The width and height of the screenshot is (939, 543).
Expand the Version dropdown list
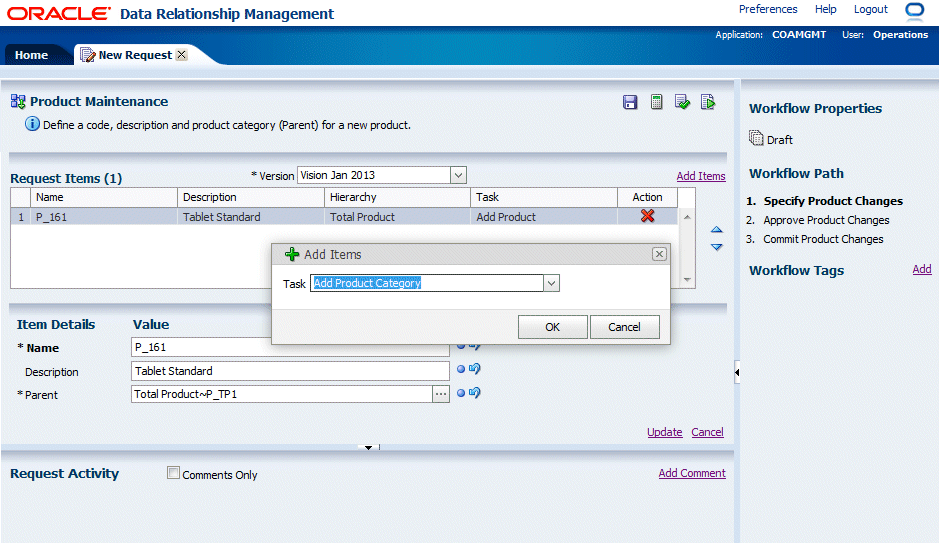coord(458,175)
